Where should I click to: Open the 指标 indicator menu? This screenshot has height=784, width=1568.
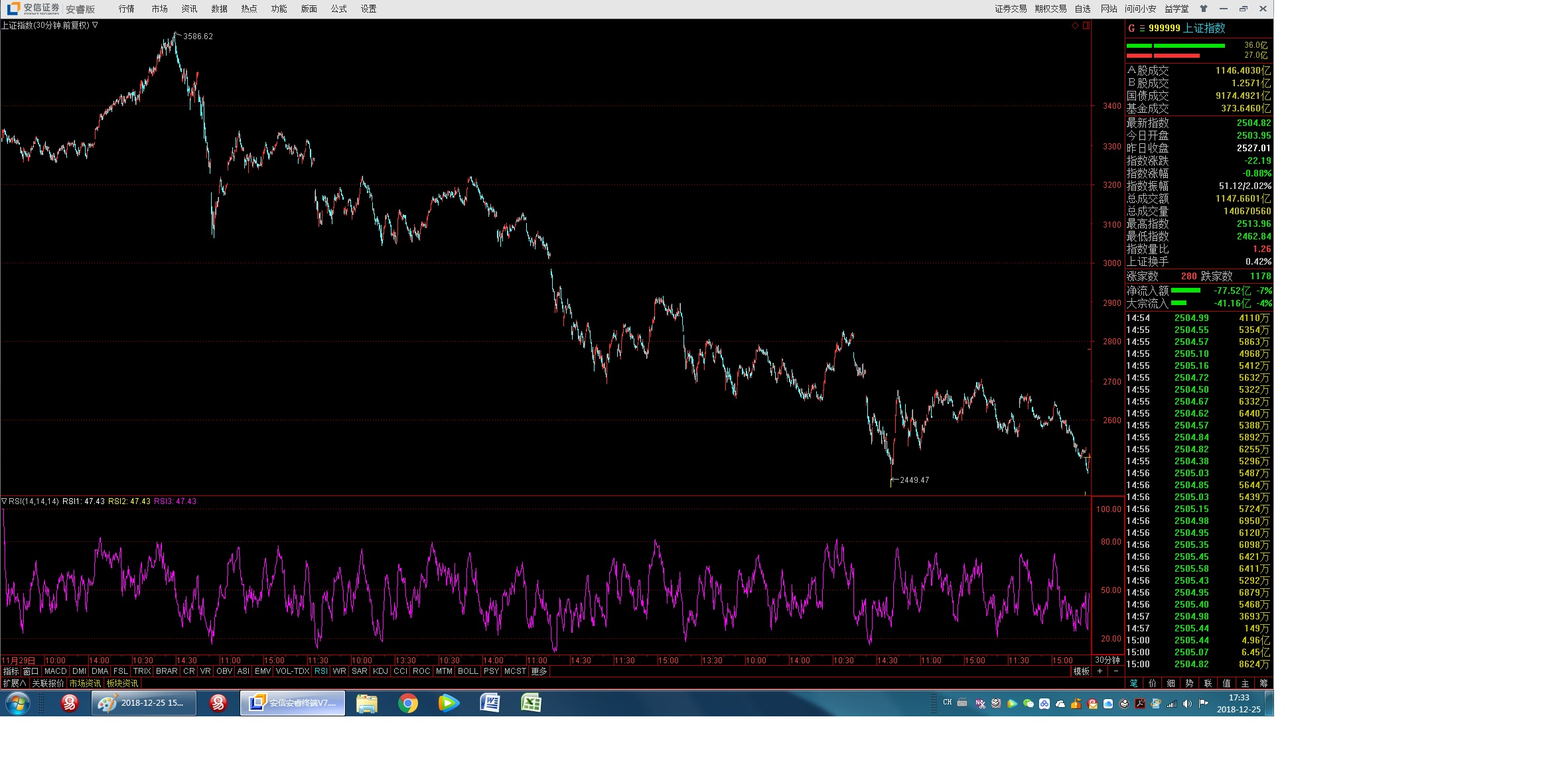point(11,671)
